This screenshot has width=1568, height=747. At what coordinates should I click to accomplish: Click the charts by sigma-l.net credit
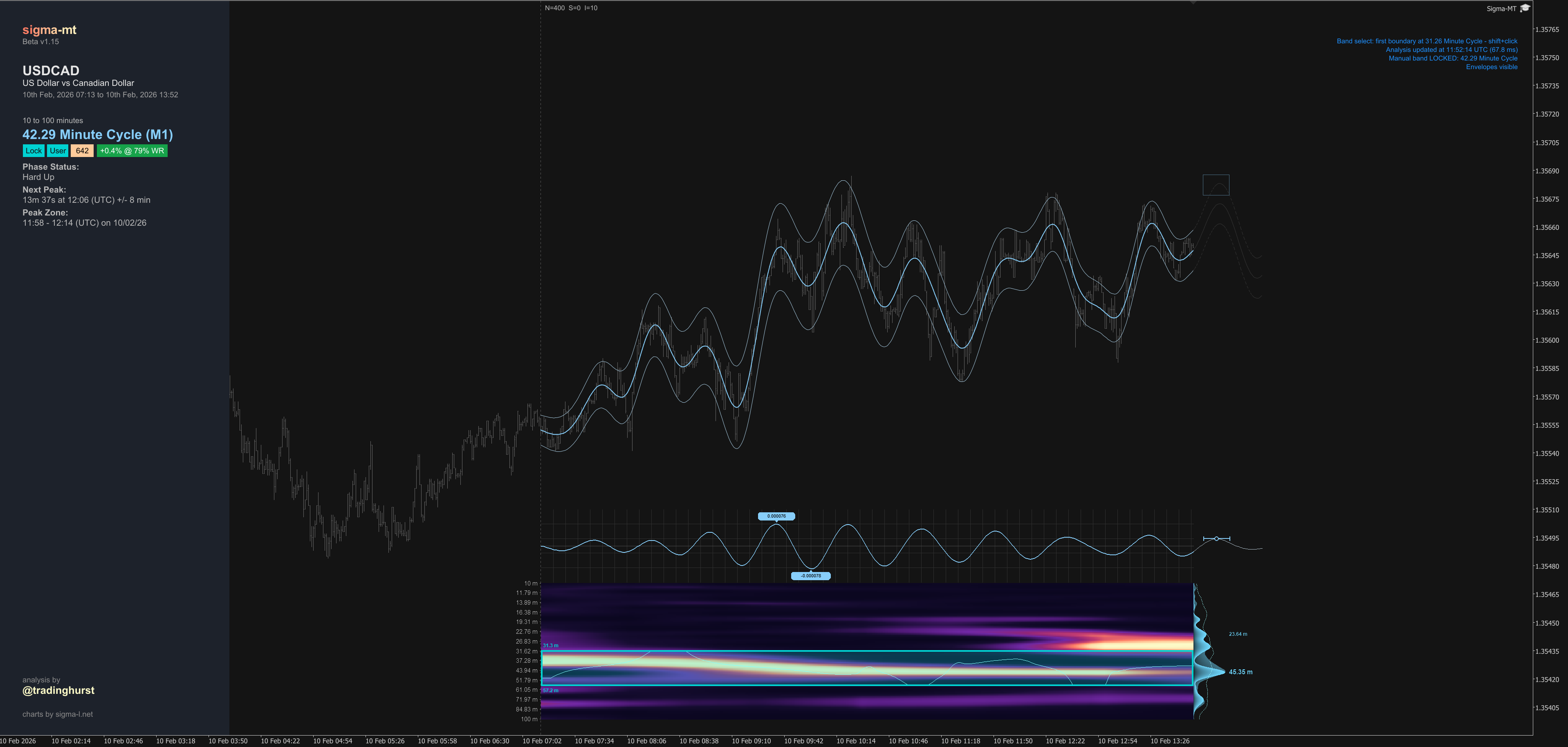tap(58, 714)
